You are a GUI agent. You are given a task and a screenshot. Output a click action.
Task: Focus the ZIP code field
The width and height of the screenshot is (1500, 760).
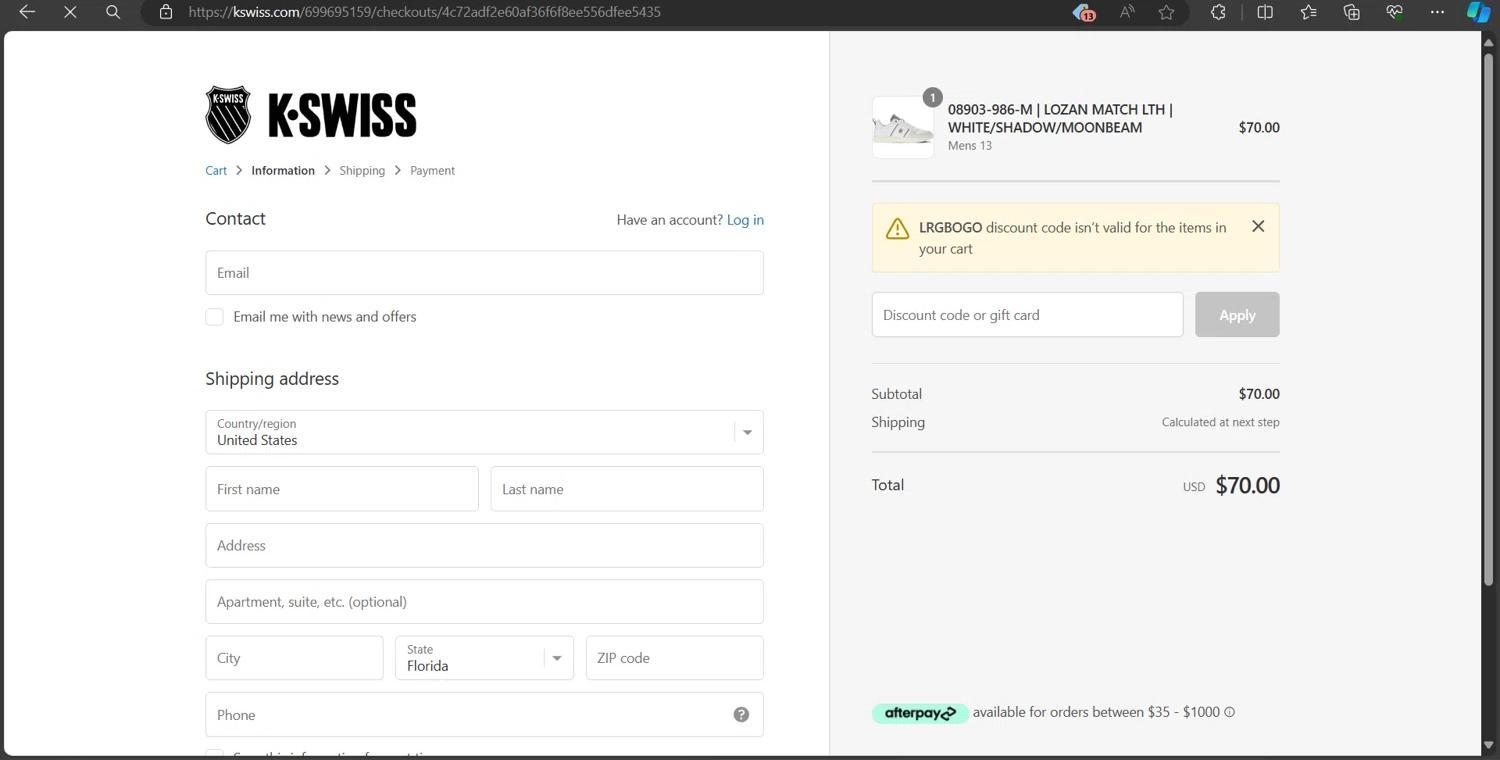pos(674,658)
